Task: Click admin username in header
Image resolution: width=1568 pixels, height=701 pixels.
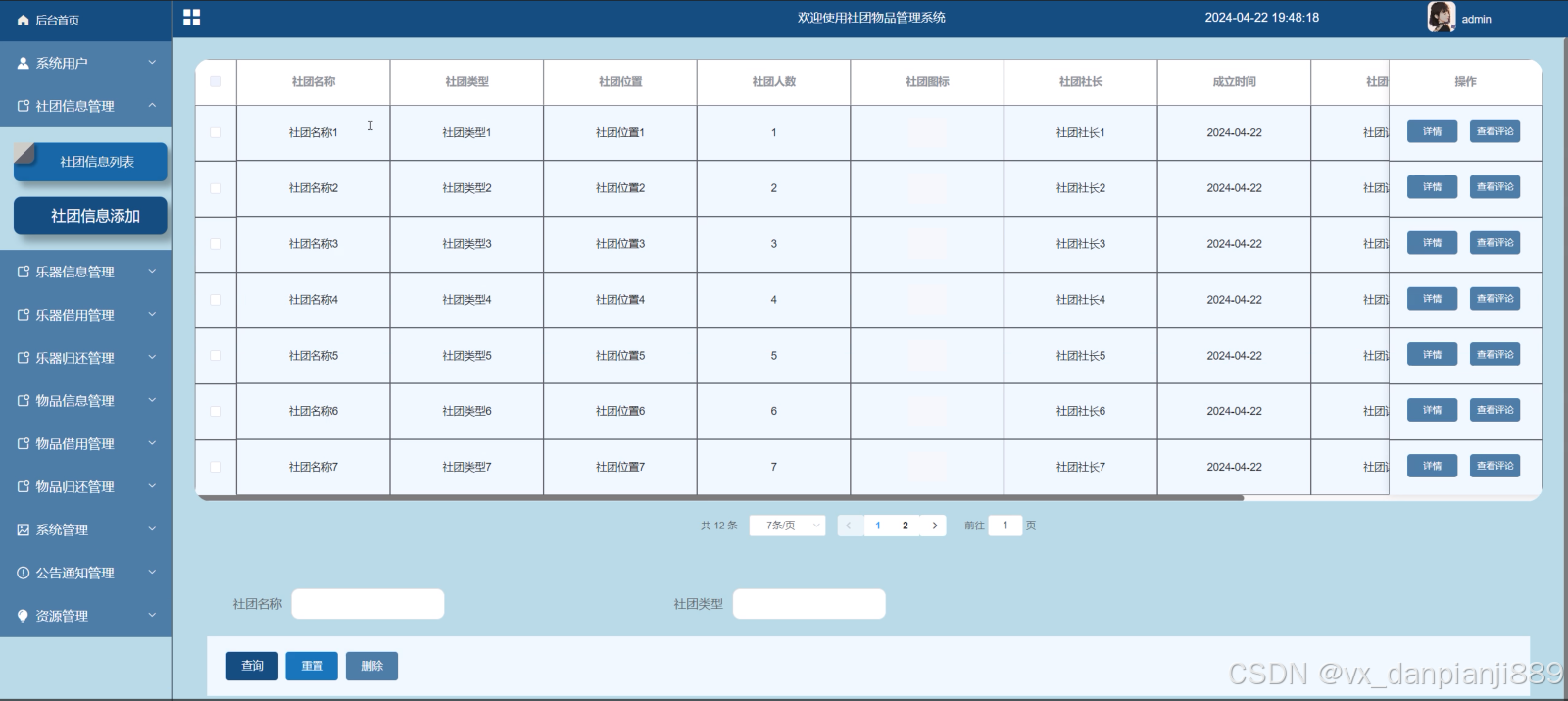Action: click(1476, 19)
